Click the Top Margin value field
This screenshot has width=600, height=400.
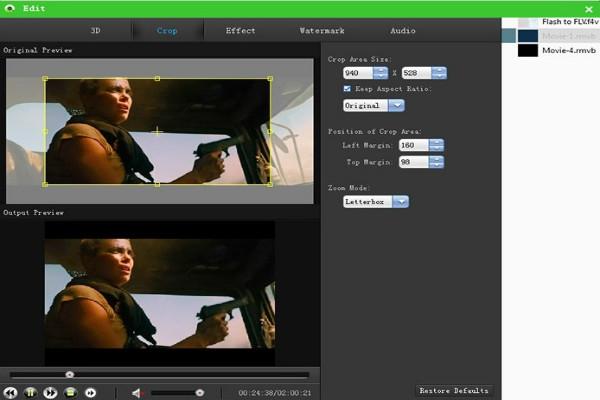click(x=414, y=162)
